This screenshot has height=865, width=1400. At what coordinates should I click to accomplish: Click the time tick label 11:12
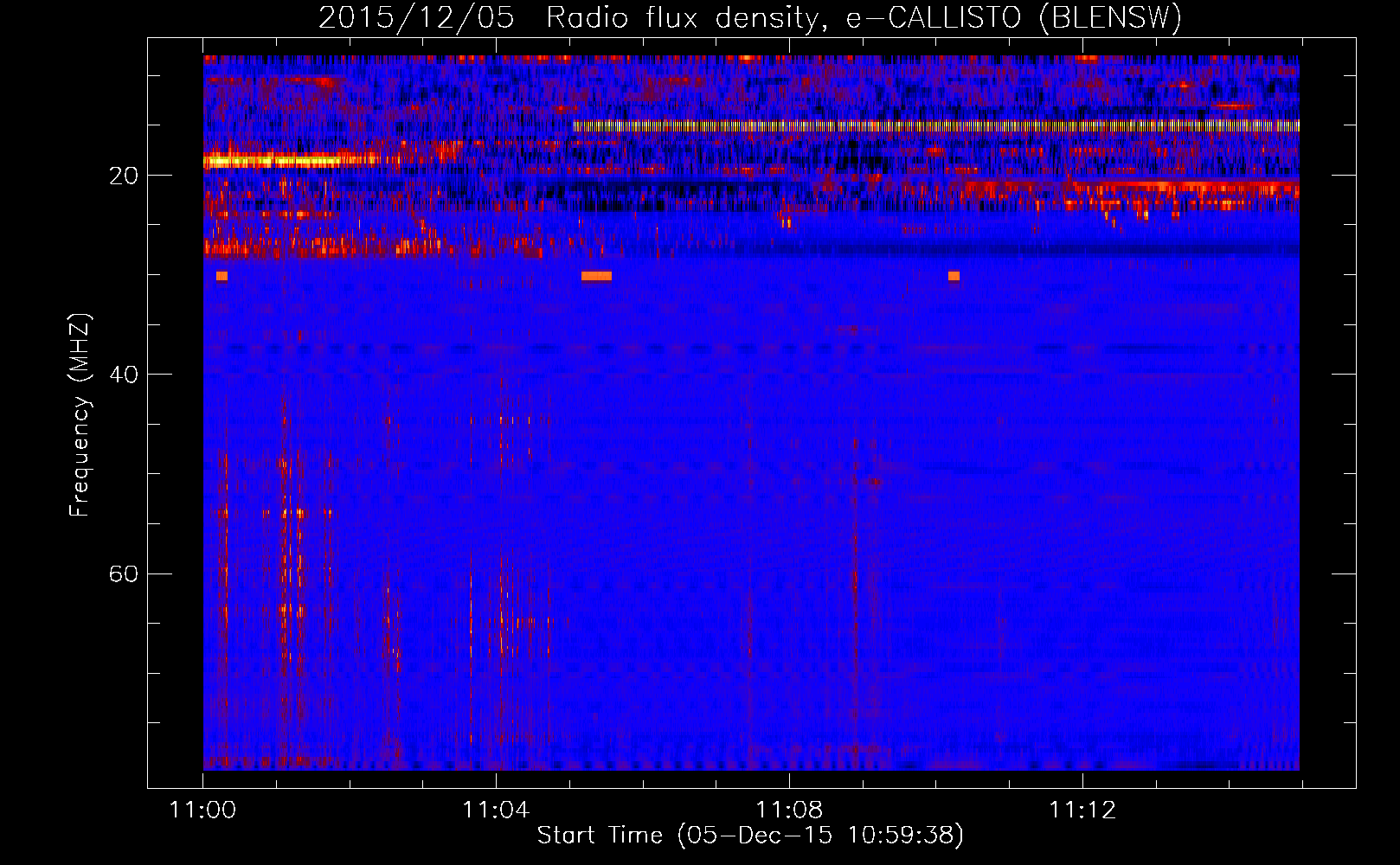tap(1082, 810)
